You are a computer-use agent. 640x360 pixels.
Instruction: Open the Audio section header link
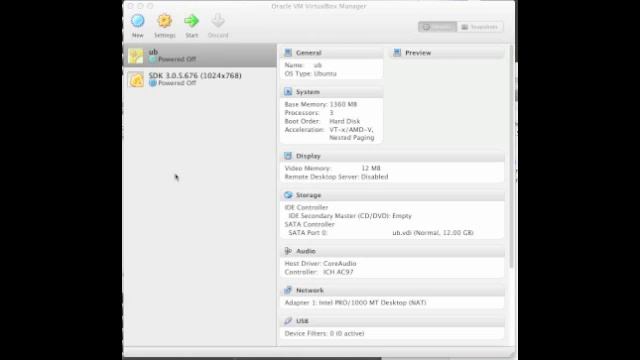[x=306, y=251]
